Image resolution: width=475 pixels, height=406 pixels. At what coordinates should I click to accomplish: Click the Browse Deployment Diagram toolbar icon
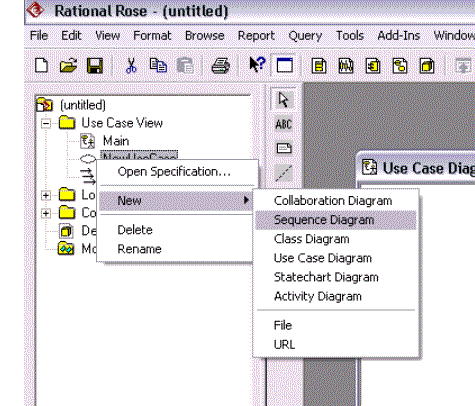427,66
